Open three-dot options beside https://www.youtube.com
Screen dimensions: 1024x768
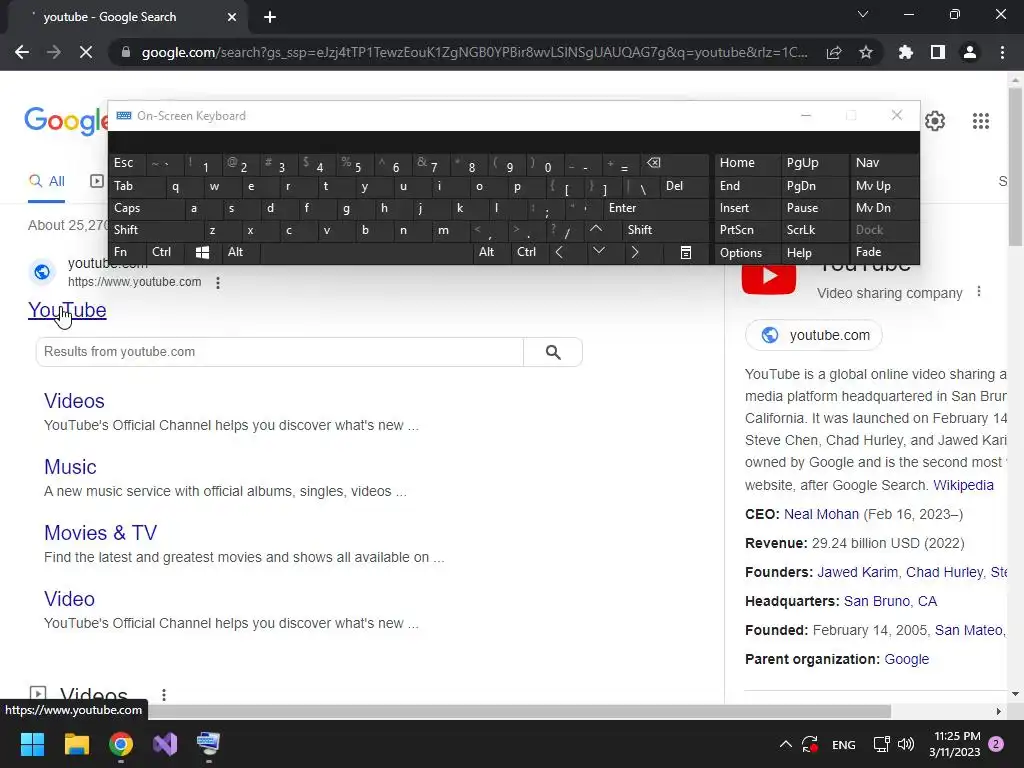218,283
